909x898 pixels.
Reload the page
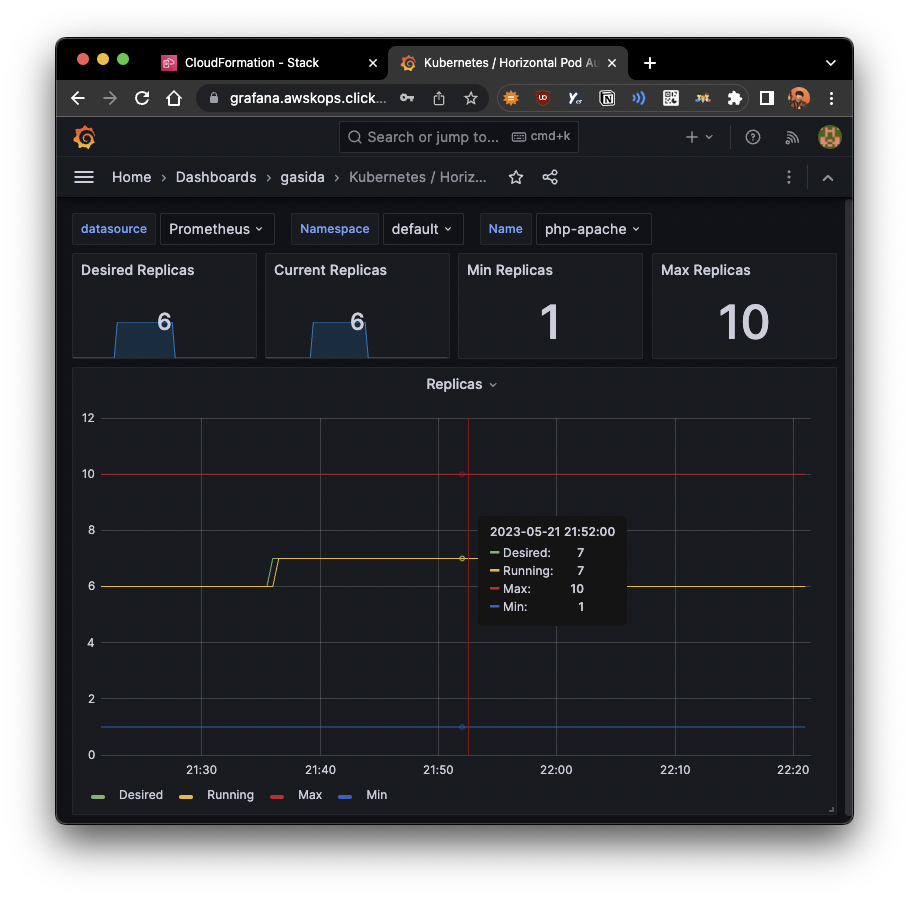142,98
